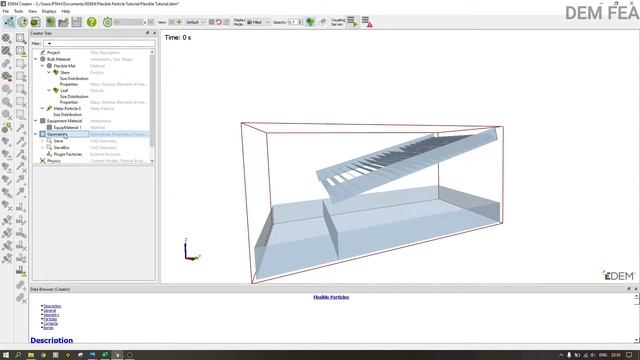Select Properties under Stem
640x360 pixels.
69,84
